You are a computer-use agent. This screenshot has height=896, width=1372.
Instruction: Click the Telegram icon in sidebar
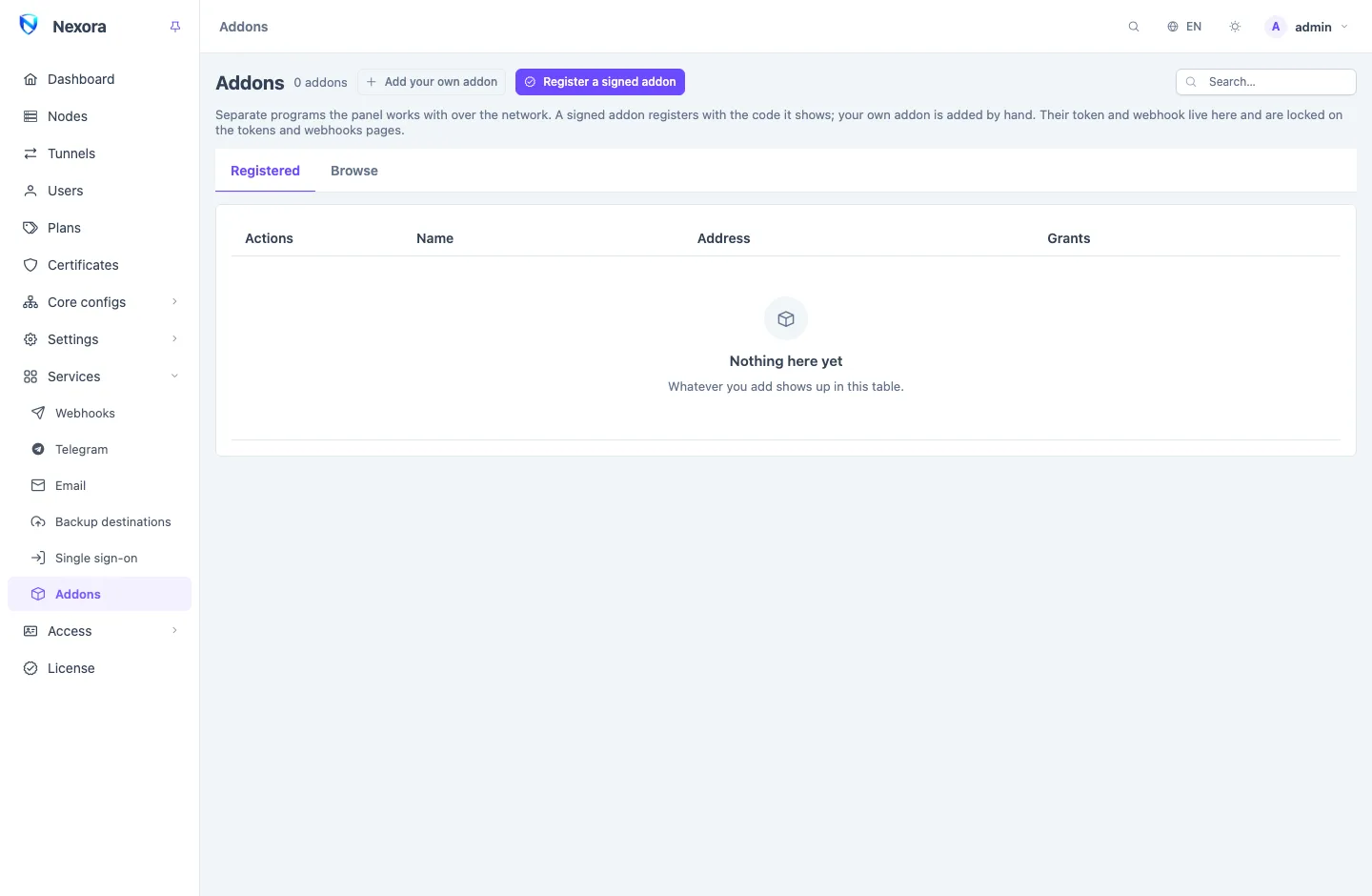[38, 449]
